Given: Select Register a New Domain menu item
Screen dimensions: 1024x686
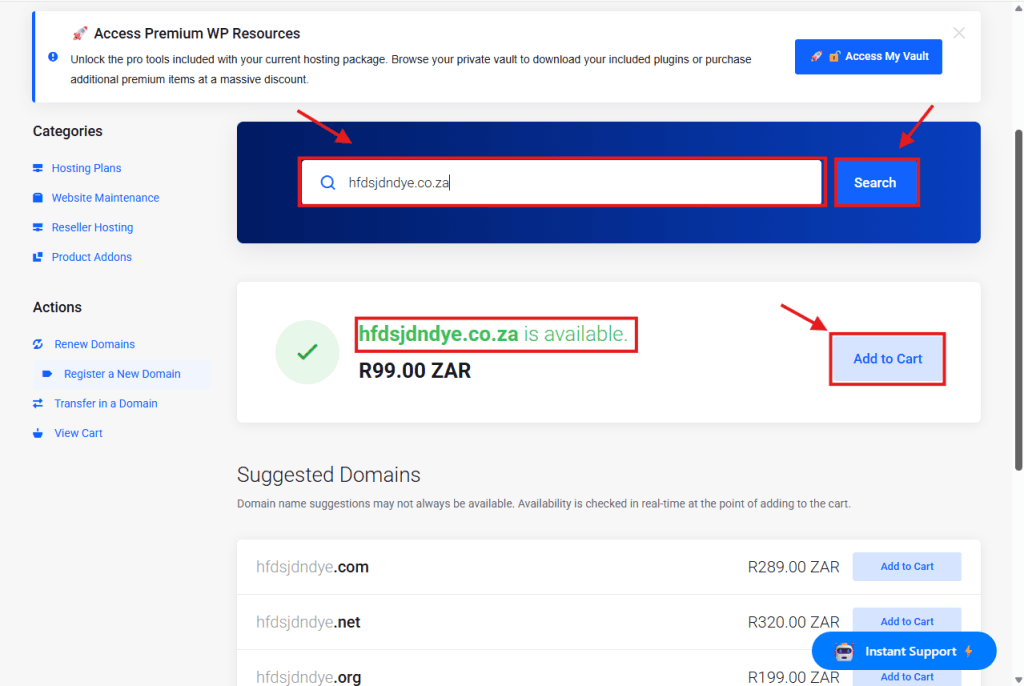Looking at the screenshot, I should (x=122, y=374).
